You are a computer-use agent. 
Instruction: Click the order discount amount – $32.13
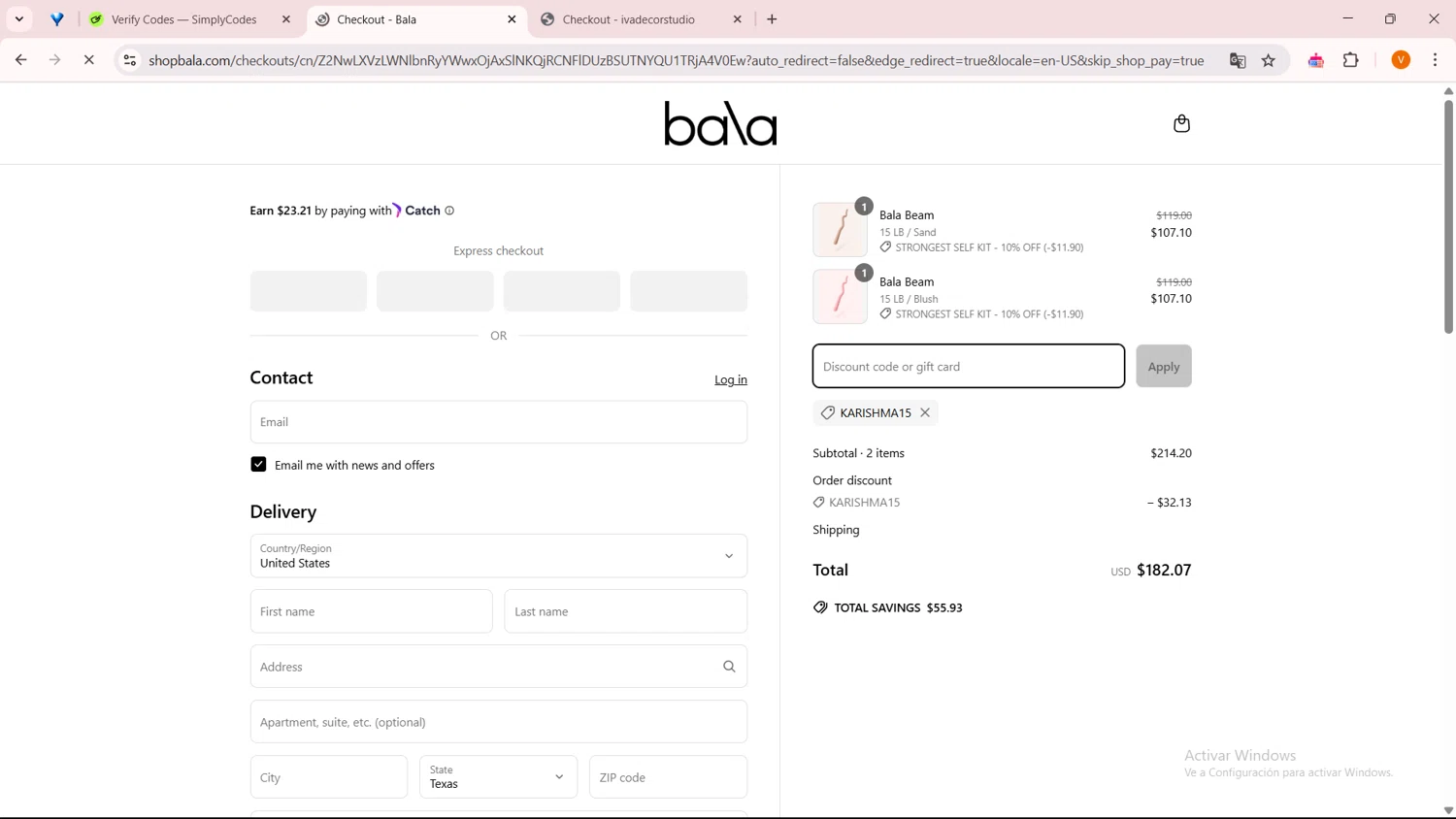[x=1170, y=503]
